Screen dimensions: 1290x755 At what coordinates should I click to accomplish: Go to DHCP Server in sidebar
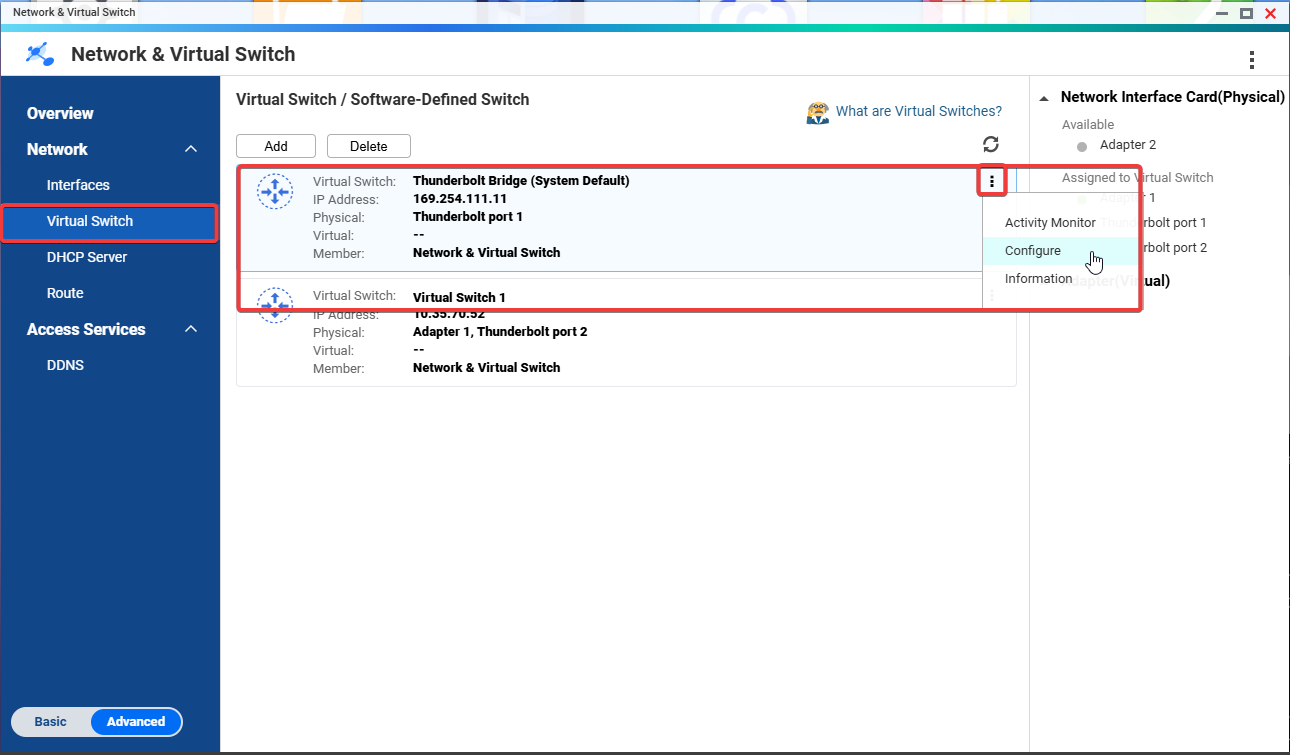pos(87,257)
